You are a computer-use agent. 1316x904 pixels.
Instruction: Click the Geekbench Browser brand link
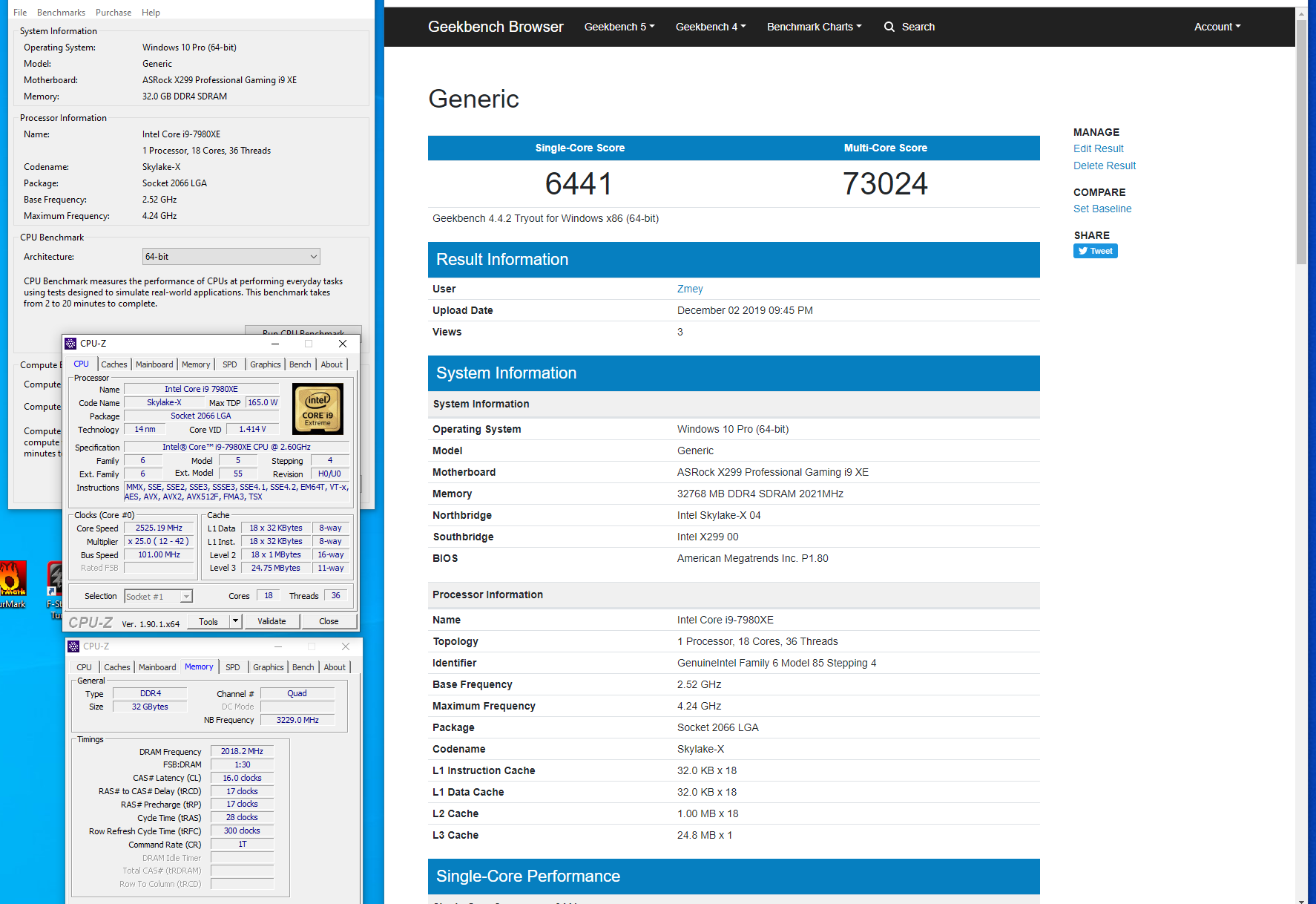496,27
